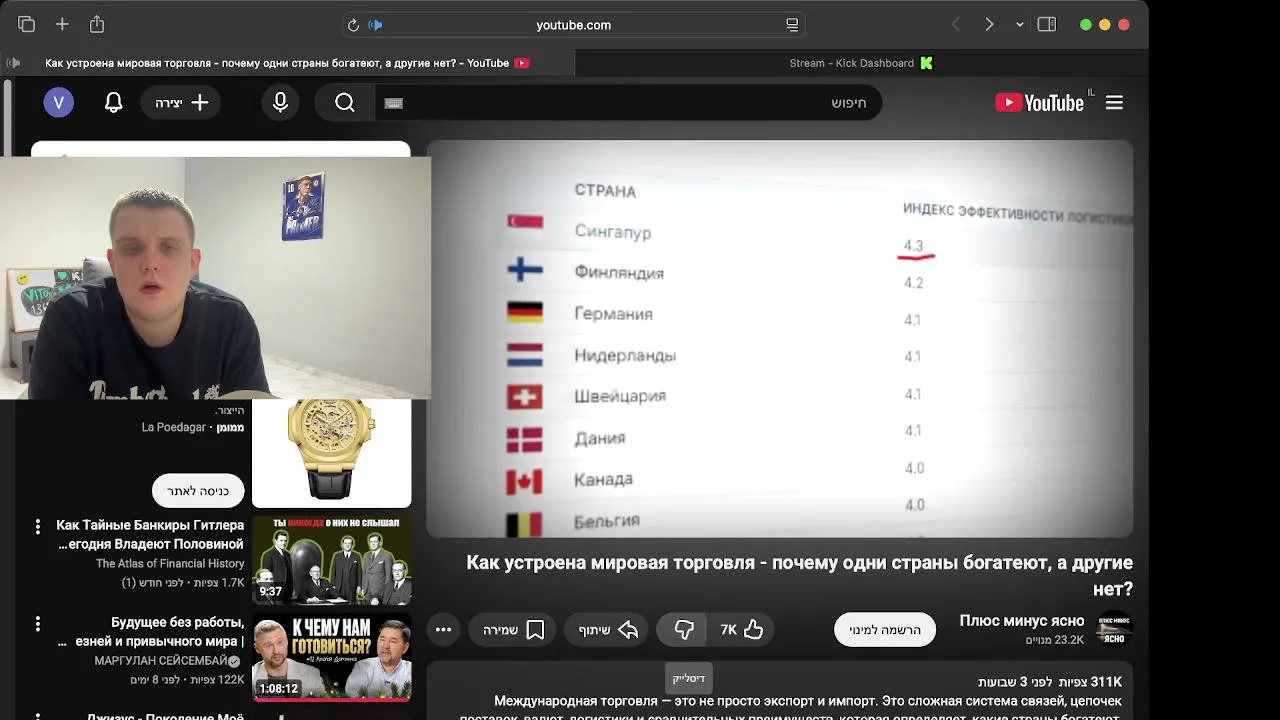Toggle the Safari sidebar

click(1047, 25)
